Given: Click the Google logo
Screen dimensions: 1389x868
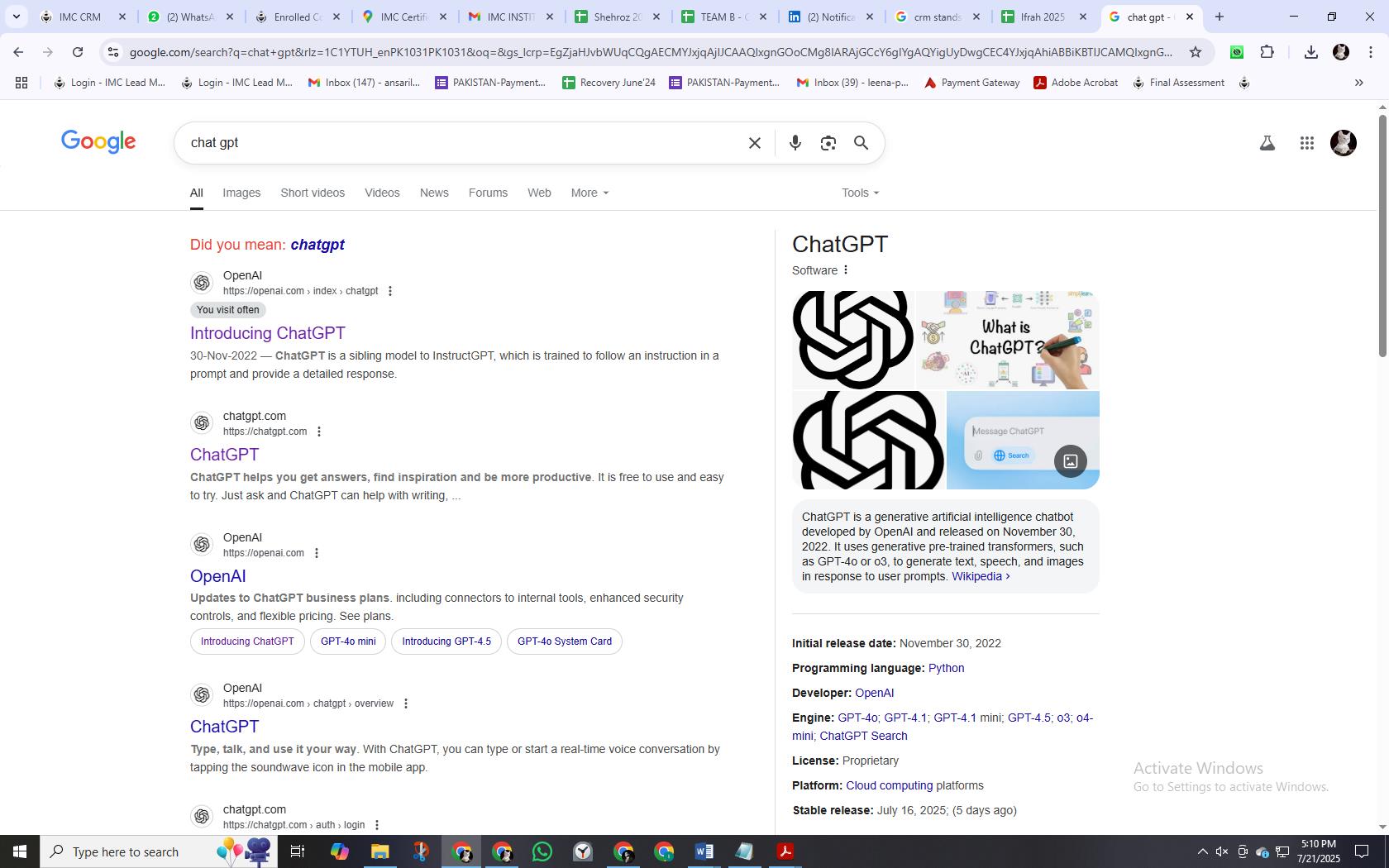Looking at the screenshot, I should [x=98, y=142].
